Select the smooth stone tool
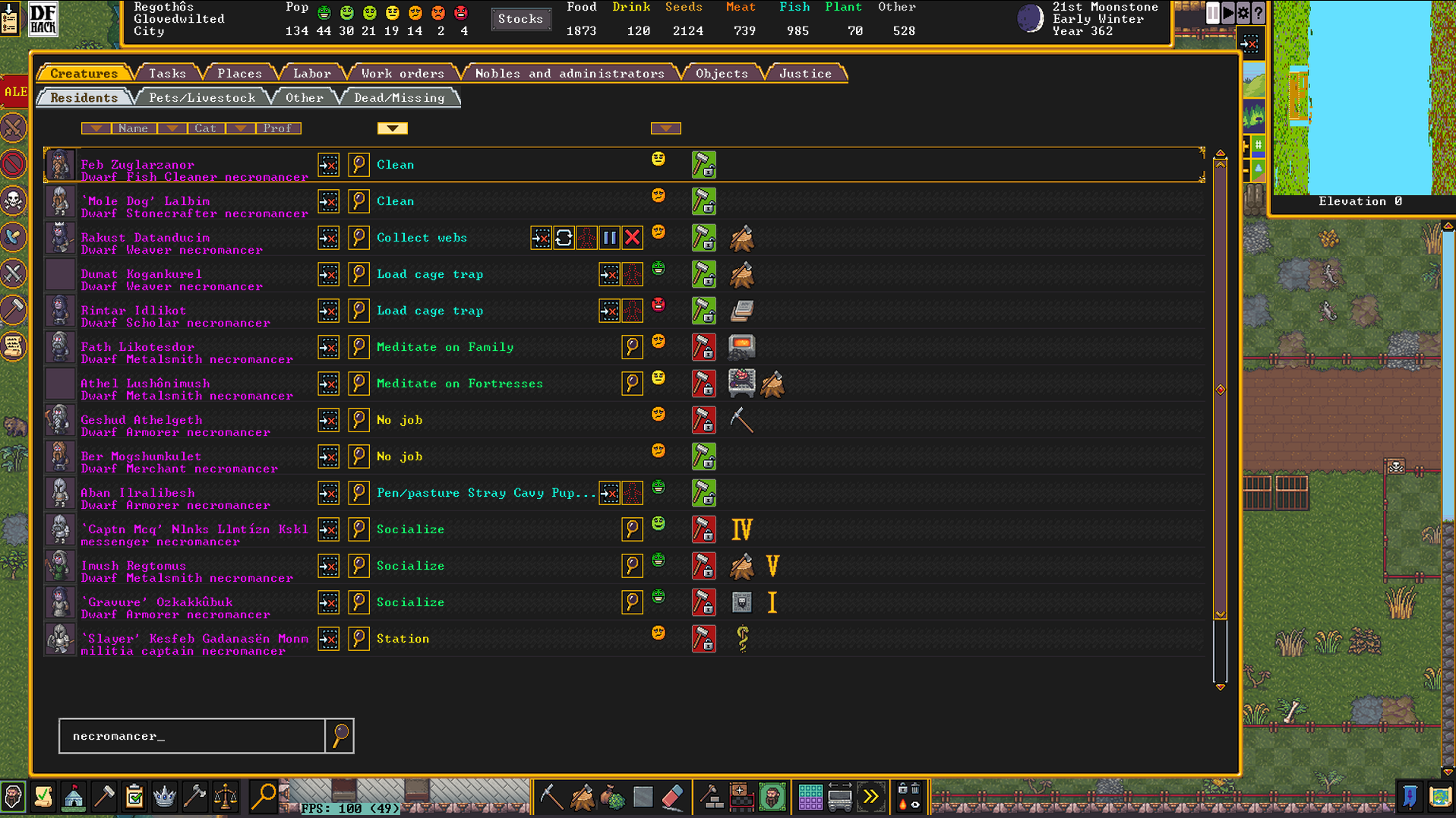Viewport: 1456px width, 818px height. point(643,797)
